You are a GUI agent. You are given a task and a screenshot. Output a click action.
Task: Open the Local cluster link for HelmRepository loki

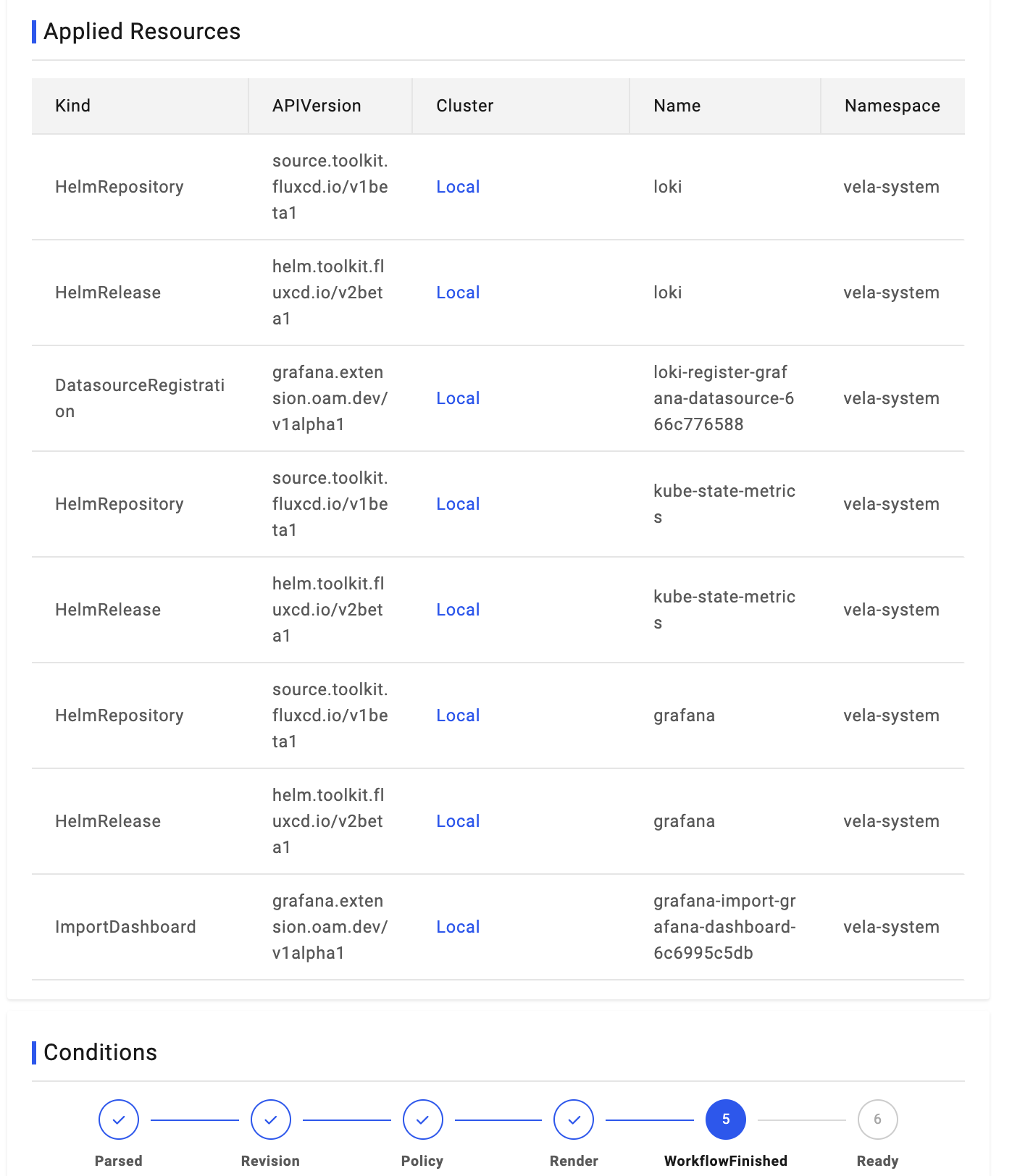pos(457,187)
